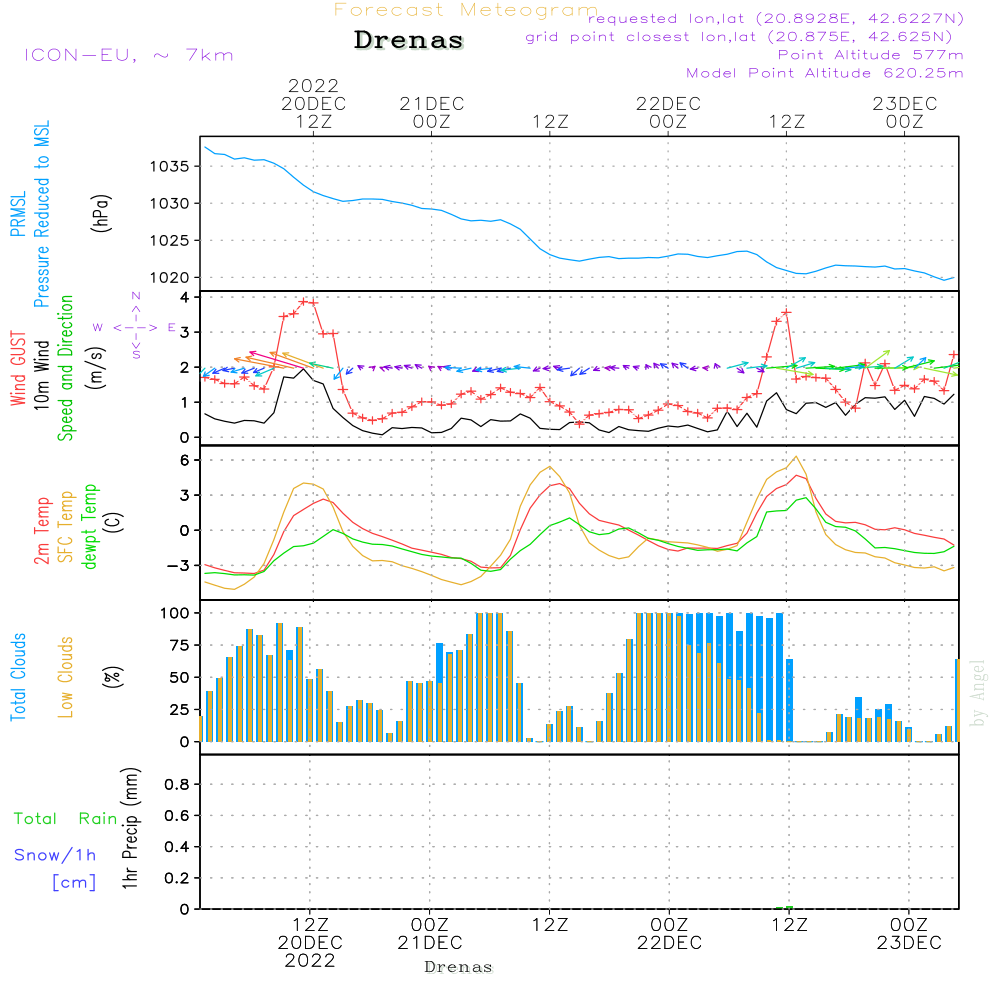Click the 'Wind GUST' axis label

18,369
